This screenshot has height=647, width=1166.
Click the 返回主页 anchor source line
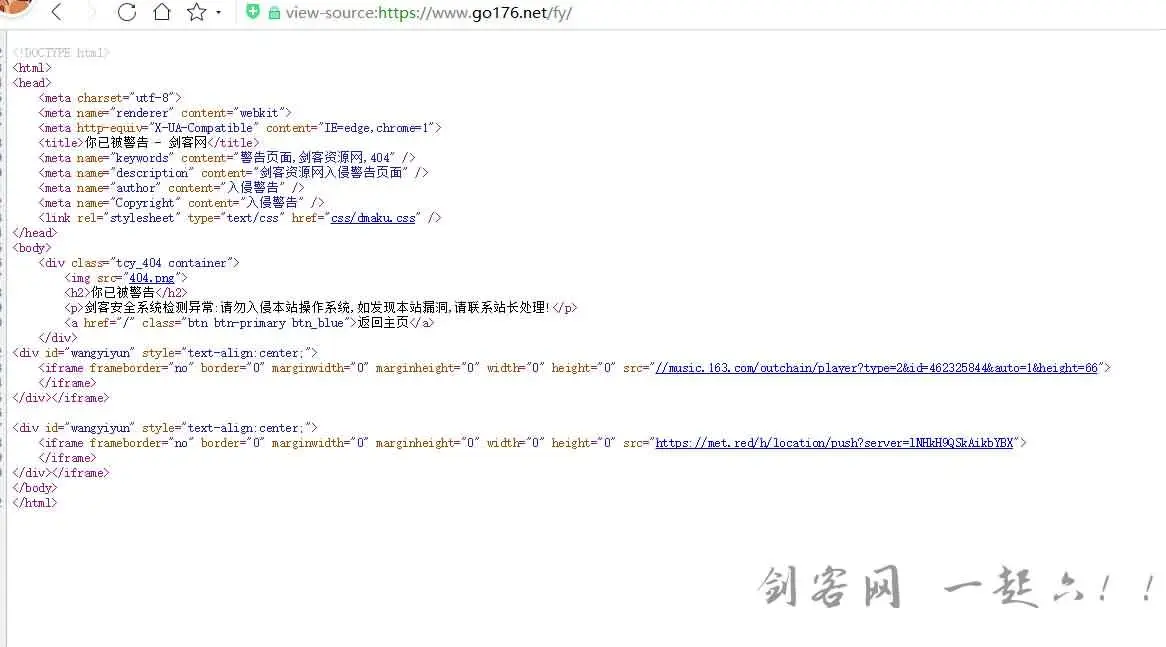click(249, 323)
